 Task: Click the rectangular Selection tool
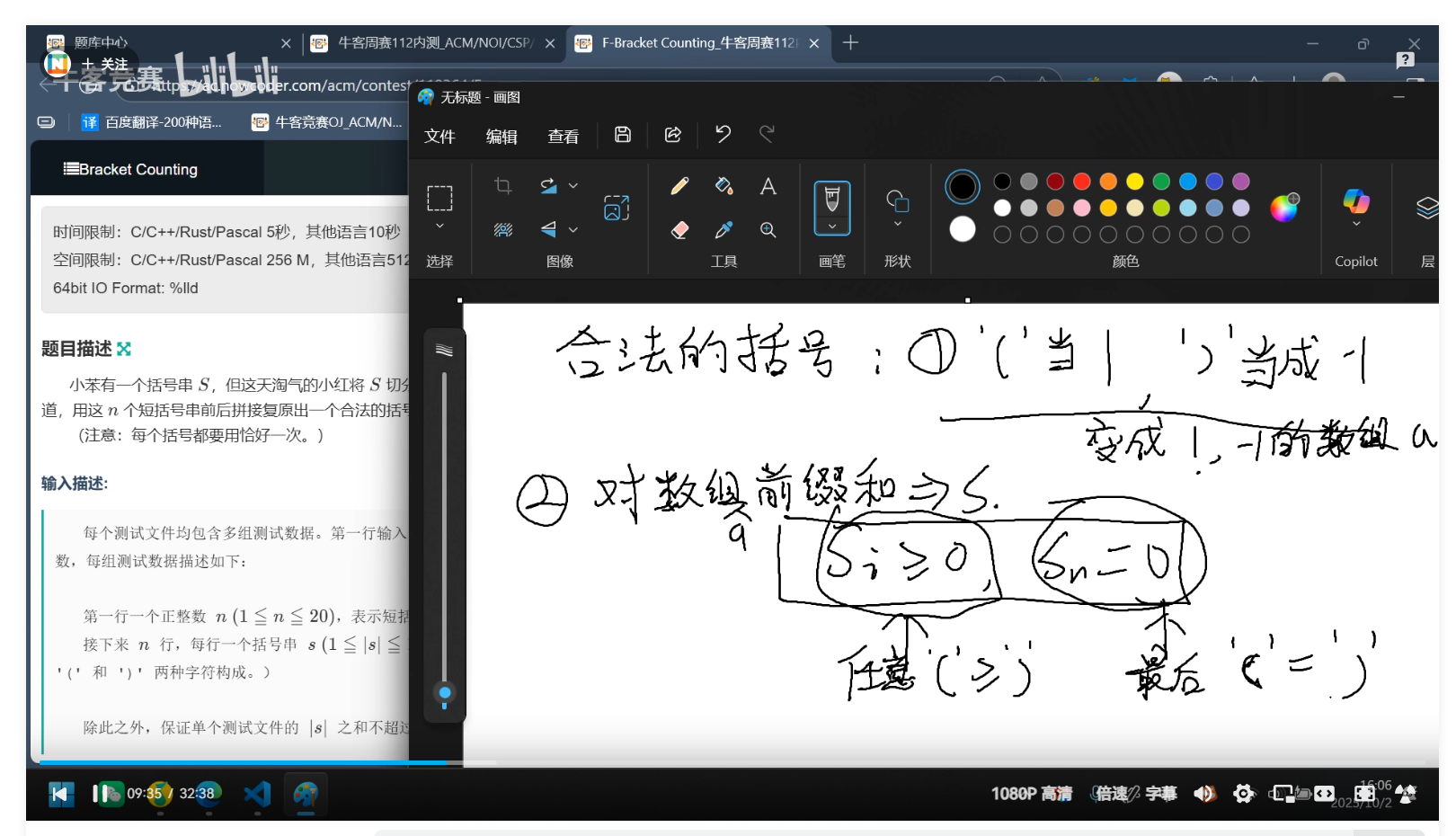point(439,198)
